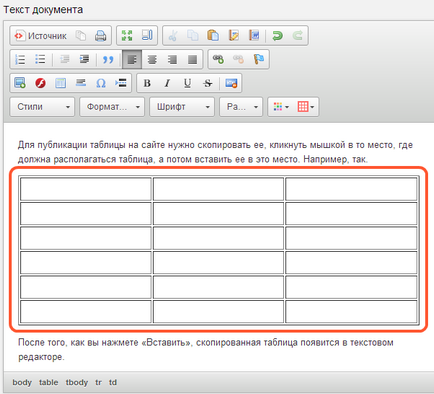Image resolution: width=434 pixels, height=394 pixels.
Task: Insert a numbered list
Action: (20, 59)
